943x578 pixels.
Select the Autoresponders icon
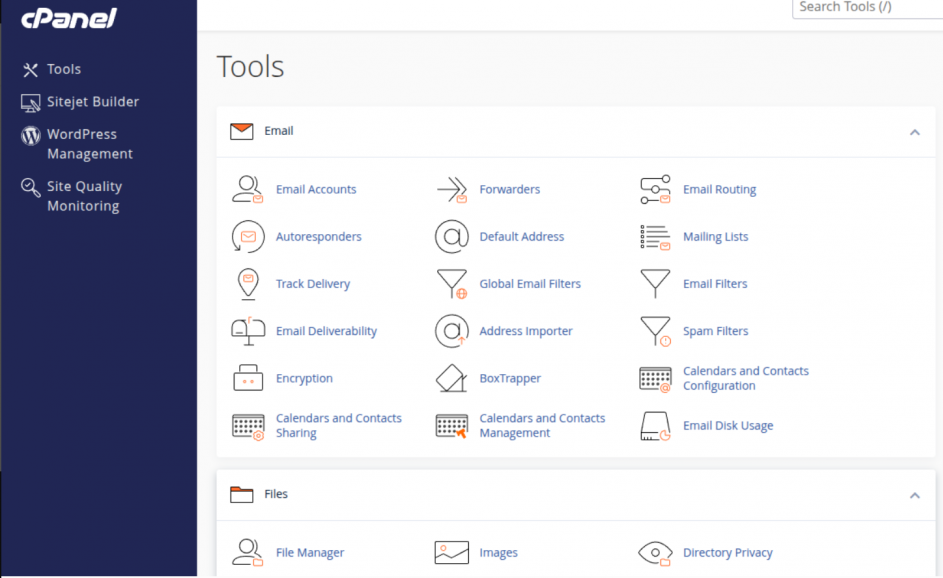(x=248, y=236)
